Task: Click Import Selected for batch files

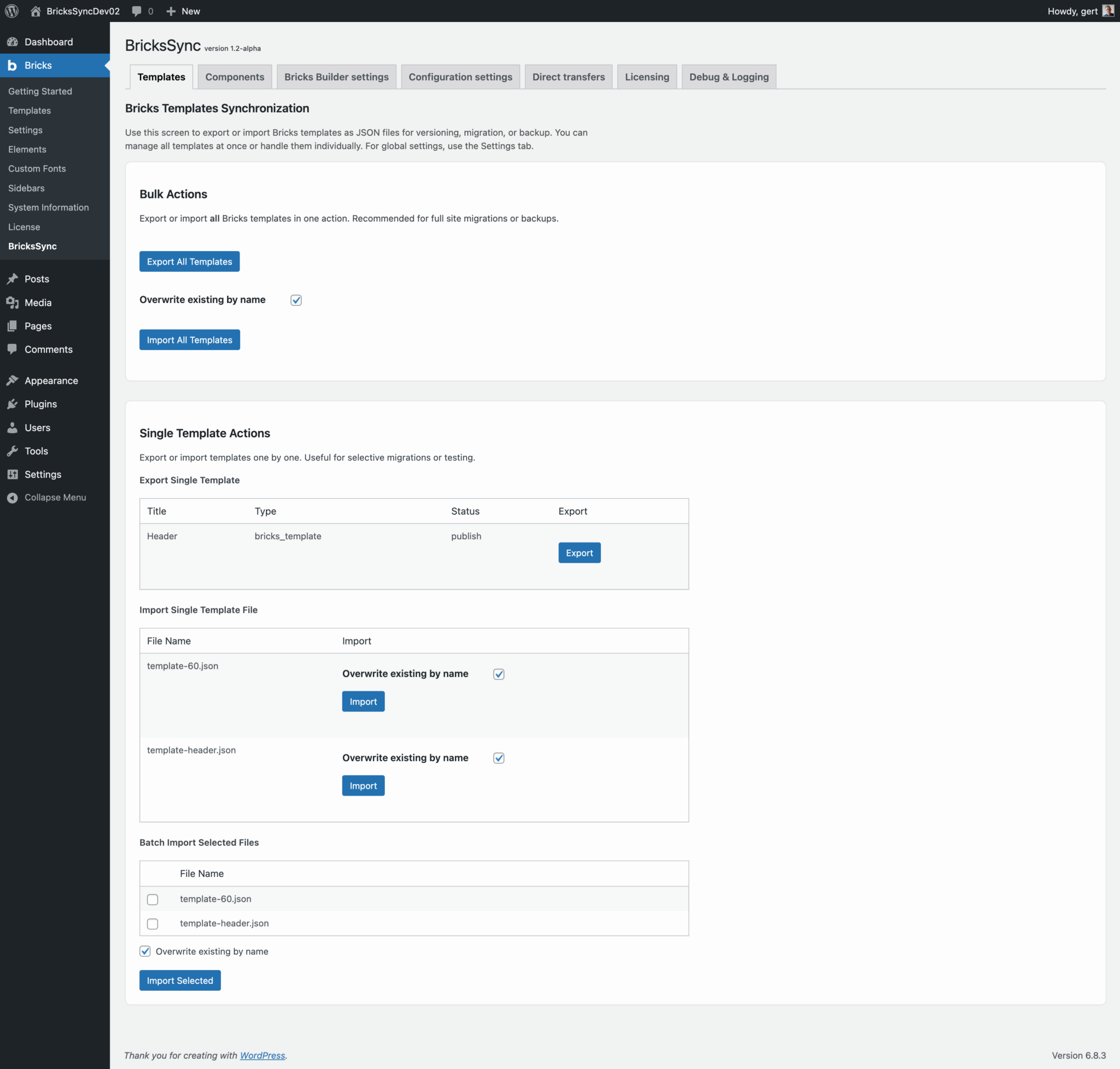Action: click(179, 980)
